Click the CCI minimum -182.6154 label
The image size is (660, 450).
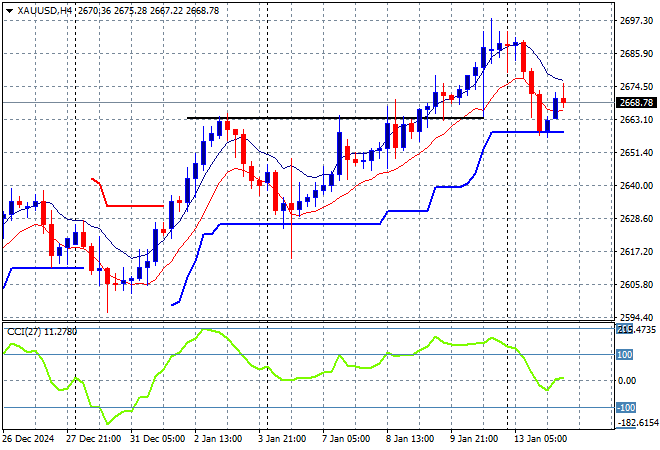(x=637, y=423)
